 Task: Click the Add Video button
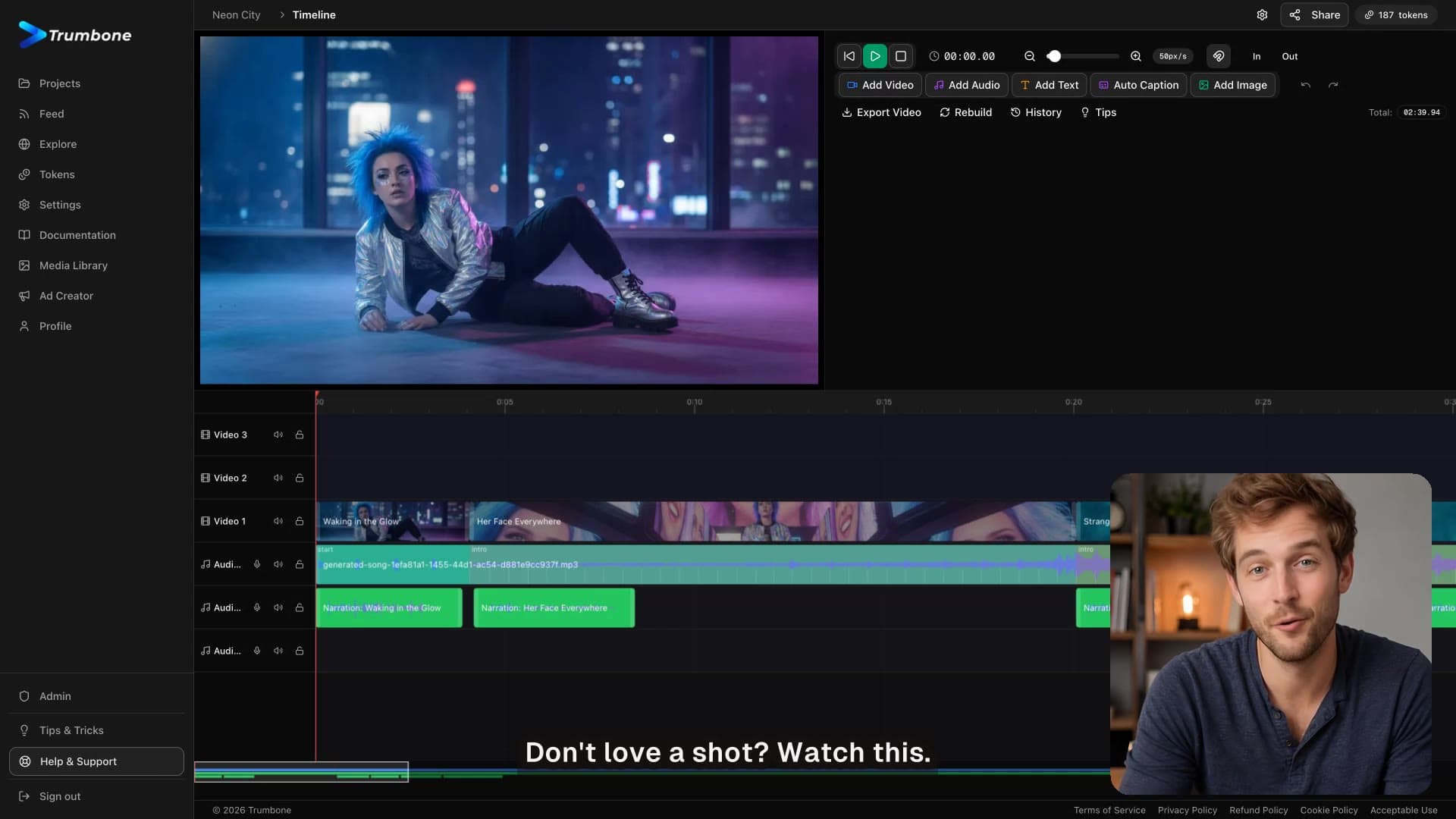tap(880, 85)
